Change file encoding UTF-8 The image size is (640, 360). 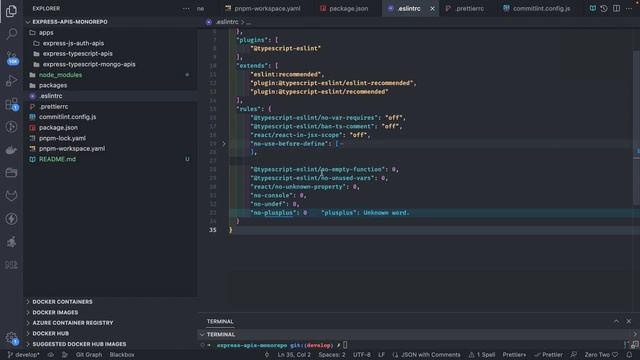[x=362, y=355]
